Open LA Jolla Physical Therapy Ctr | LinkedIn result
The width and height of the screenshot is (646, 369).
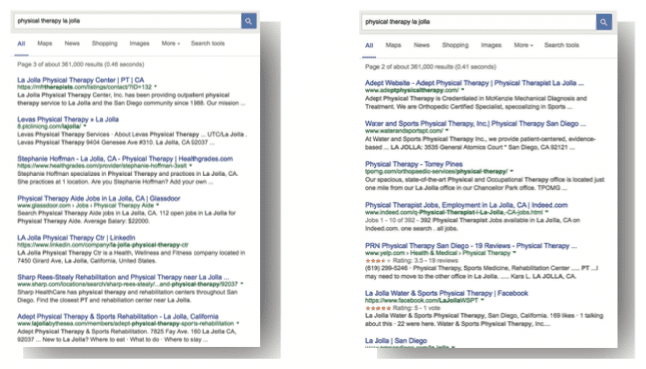(x=76, y=238)
